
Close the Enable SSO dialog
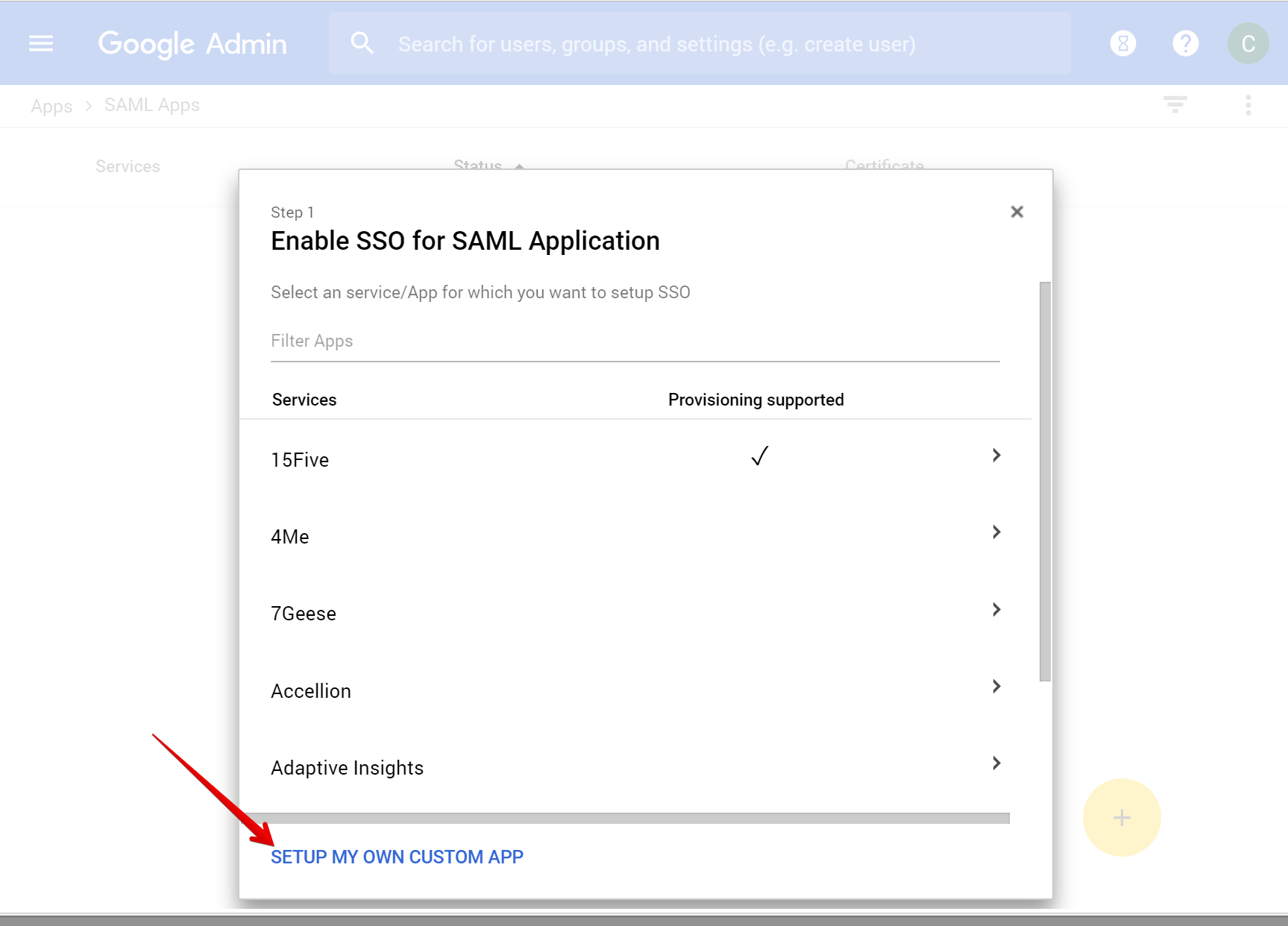point(1017,212)
